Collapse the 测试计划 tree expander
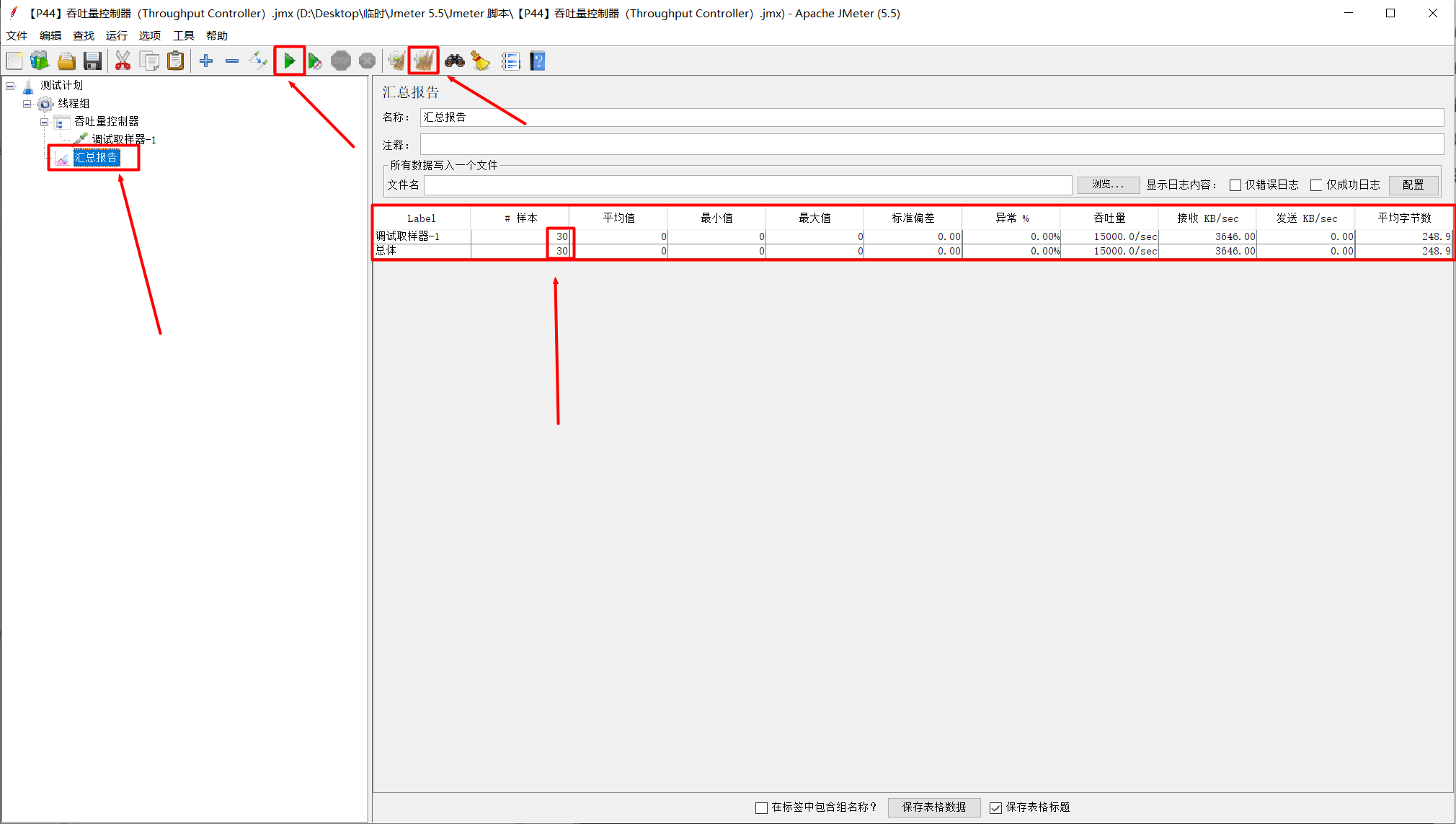The image size is (1456, 824). [x=10, y=86]
